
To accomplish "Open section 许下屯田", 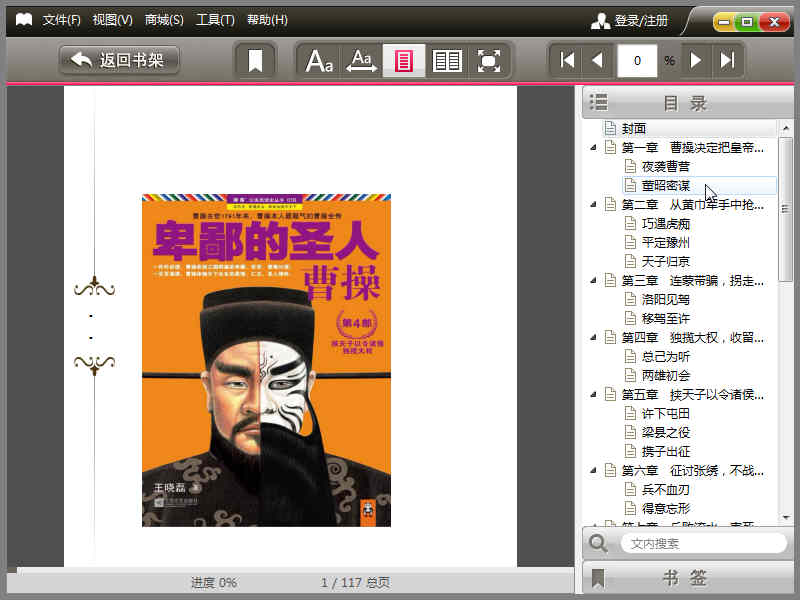I will [x=665, y=414].
